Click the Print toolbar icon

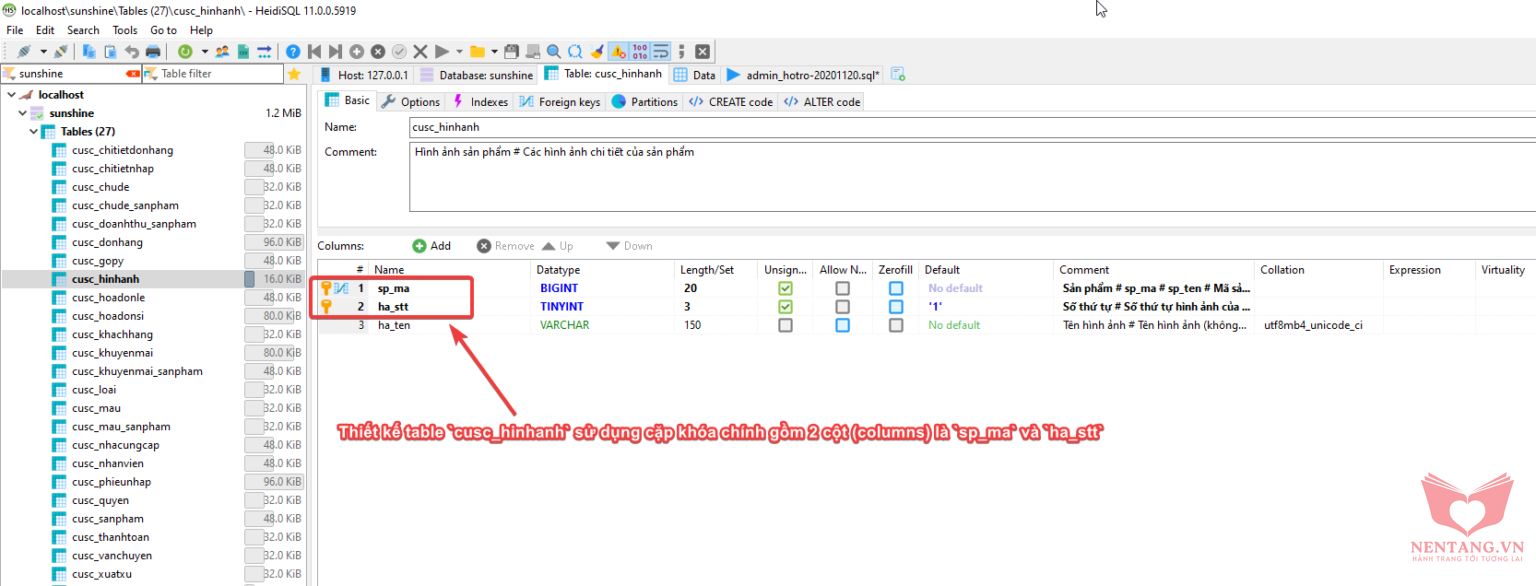[153, 51]
